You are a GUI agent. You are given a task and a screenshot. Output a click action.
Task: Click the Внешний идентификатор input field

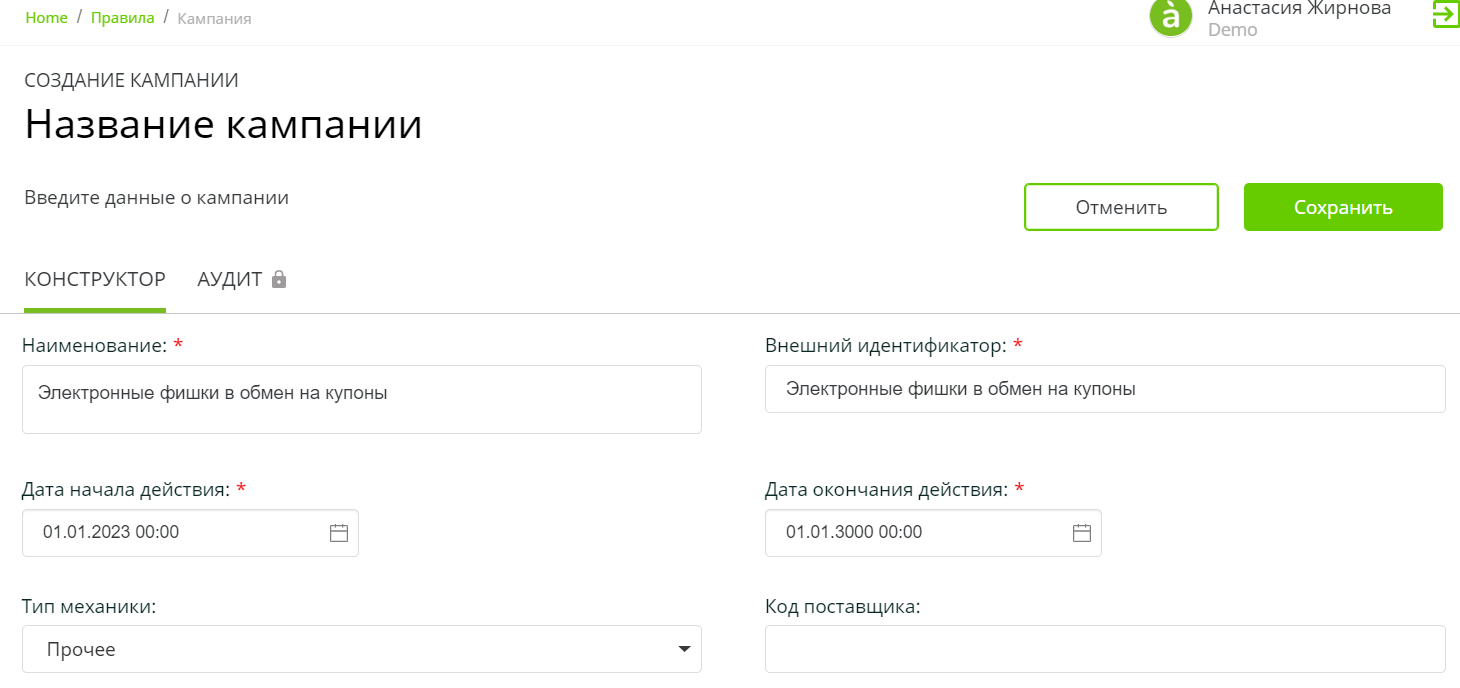tap(1105, 389)
